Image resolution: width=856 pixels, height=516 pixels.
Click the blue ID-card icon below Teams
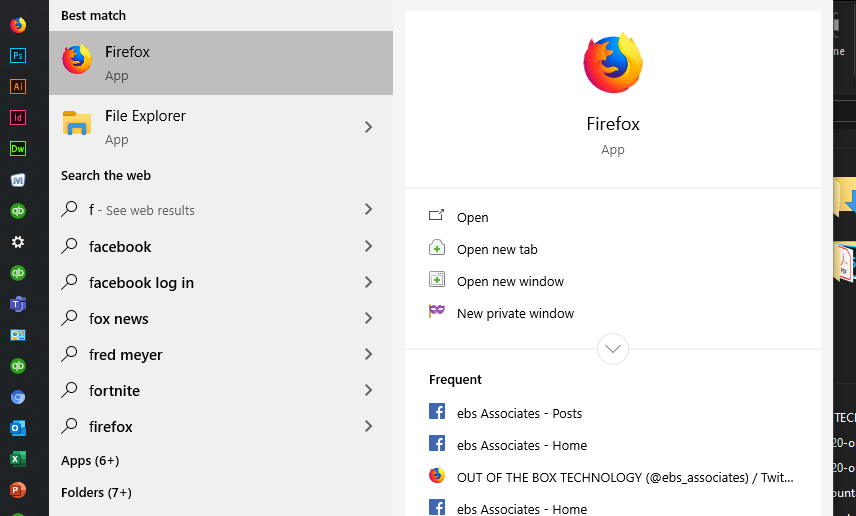pyautogui.click(x=18, y=335)
